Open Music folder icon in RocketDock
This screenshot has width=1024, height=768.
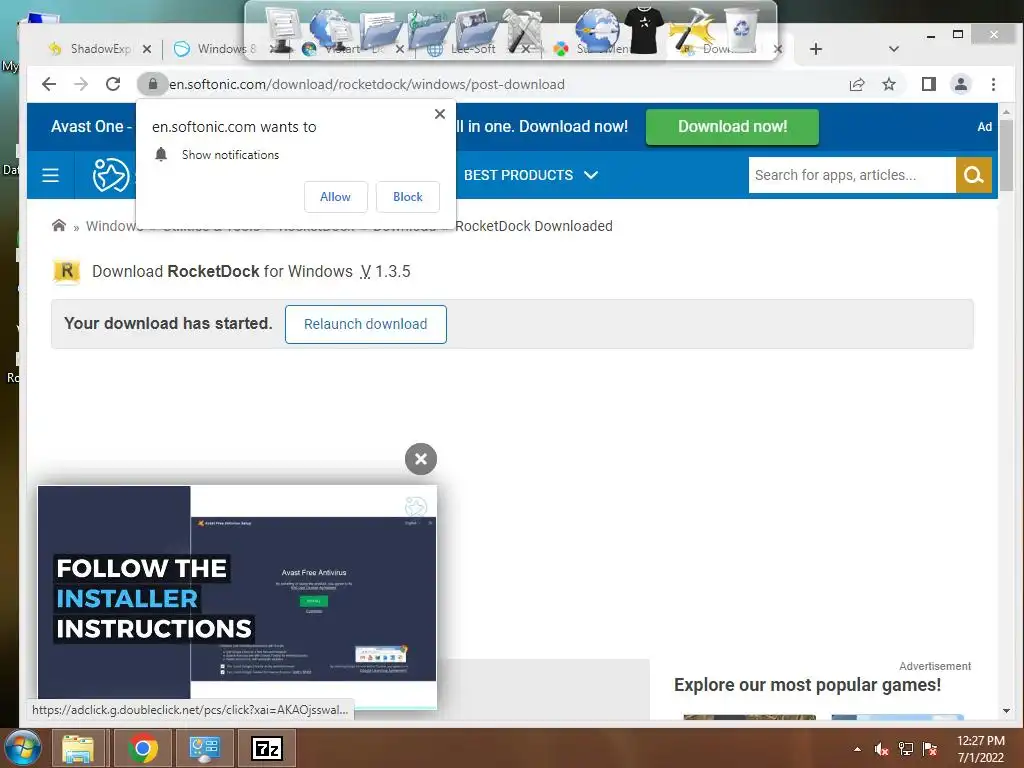pyautogui.click(x=428, y=31)
